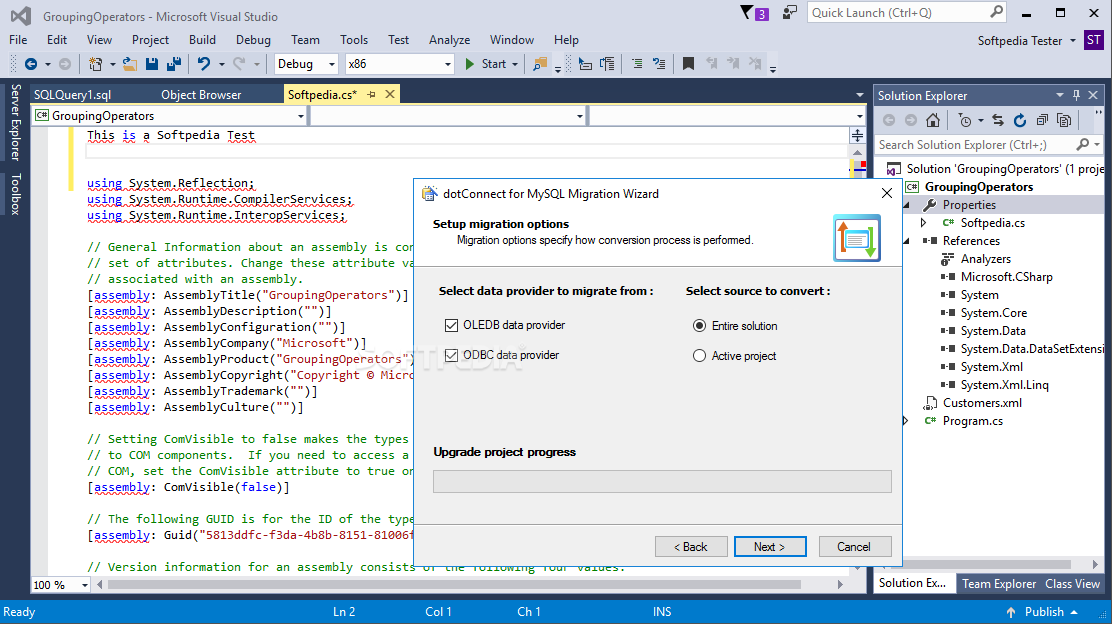The width and height of the screenshot is (1112, 624).
Task: Select the Properties node in Solution Explorer
Action: point(969,205)
